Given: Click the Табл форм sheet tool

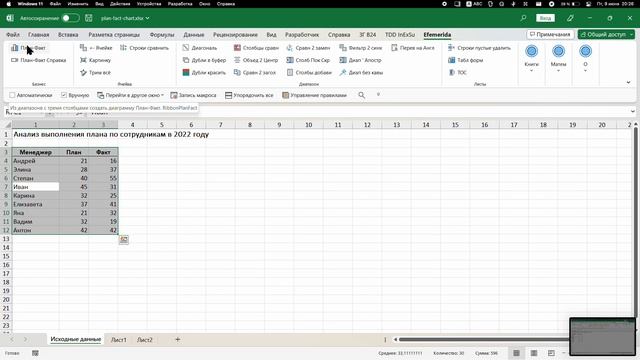Looking at the screenshot, I should click(x=466, y=60).
